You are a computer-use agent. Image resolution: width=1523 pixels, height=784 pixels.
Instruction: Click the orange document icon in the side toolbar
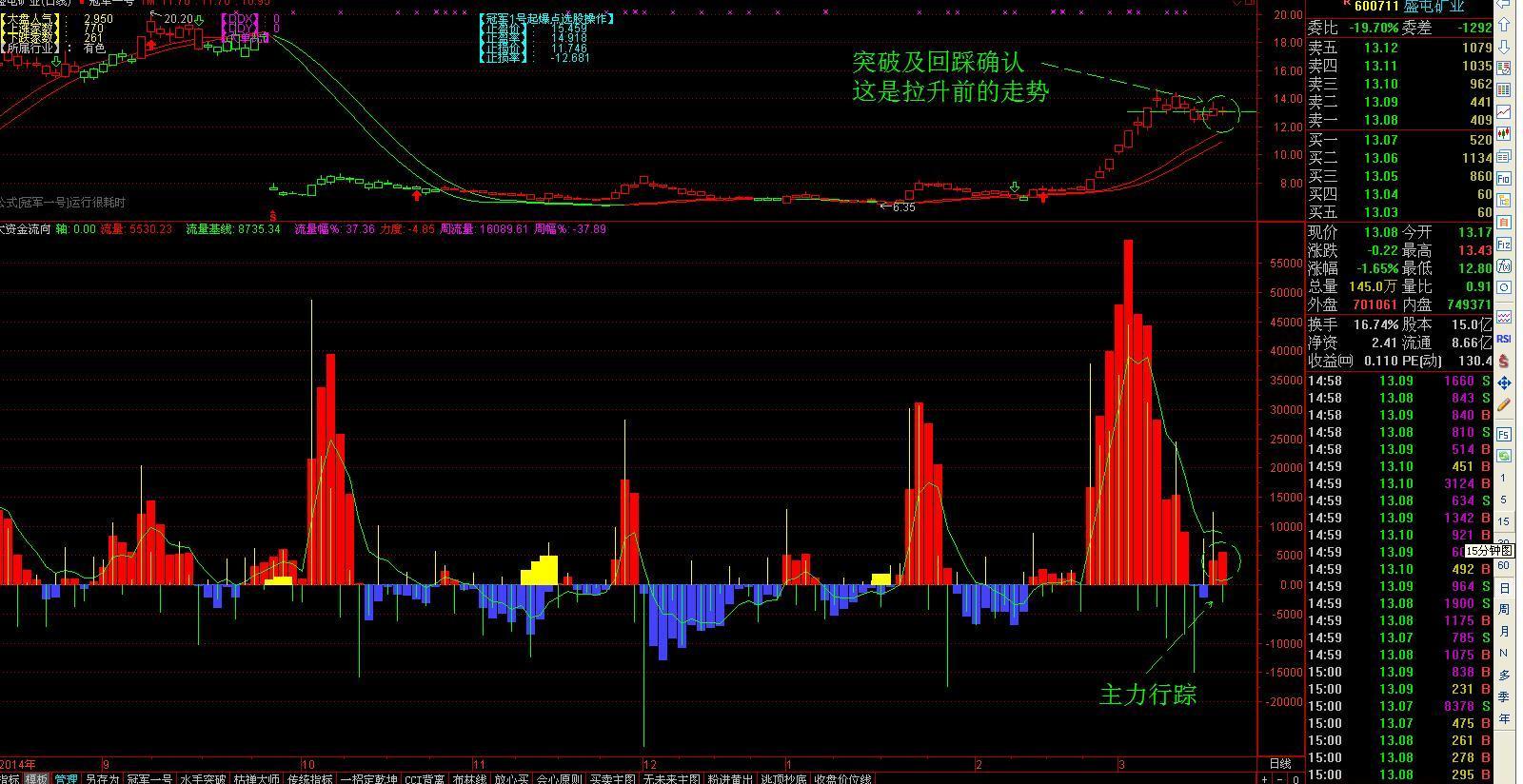coord(1504,222)
